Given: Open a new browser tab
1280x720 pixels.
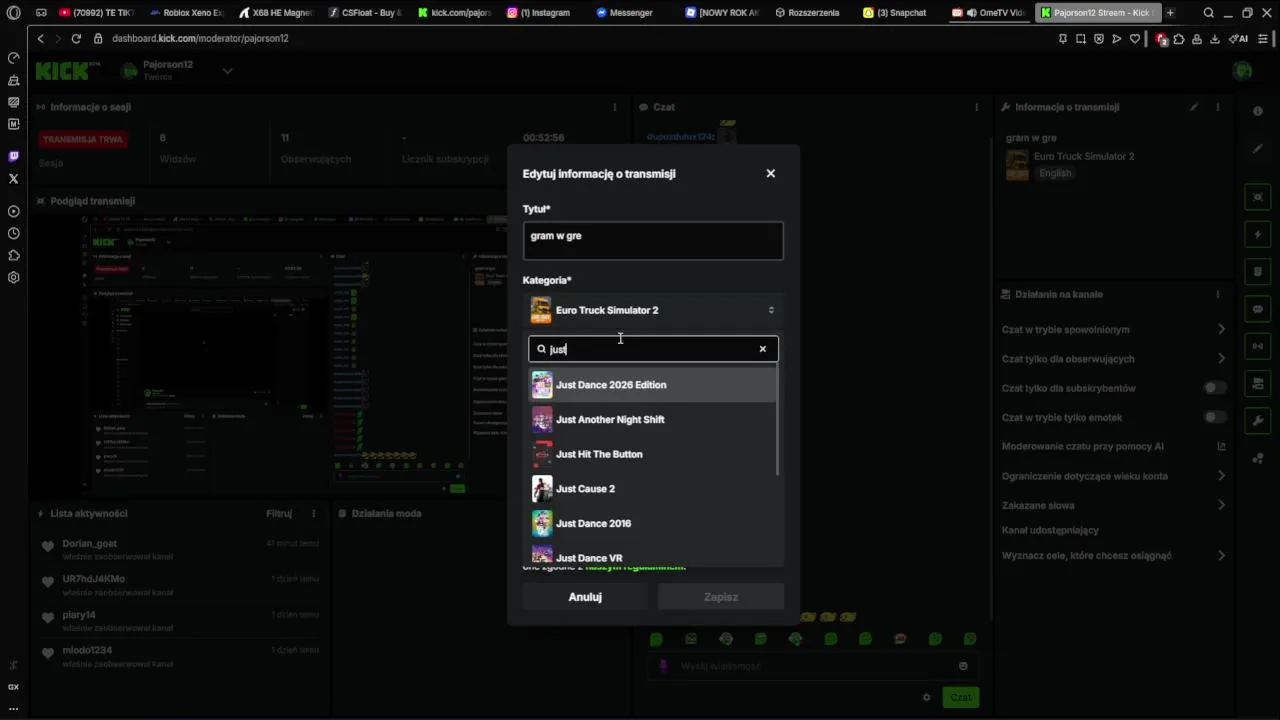Looking at the screenshot, I should pyautogui.click(x=1170, y=13).
